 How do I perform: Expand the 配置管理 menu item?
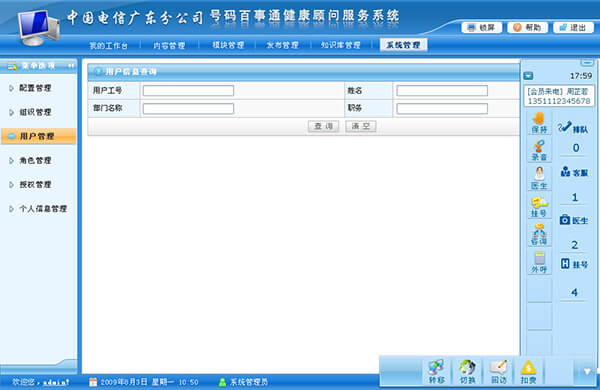35,88
